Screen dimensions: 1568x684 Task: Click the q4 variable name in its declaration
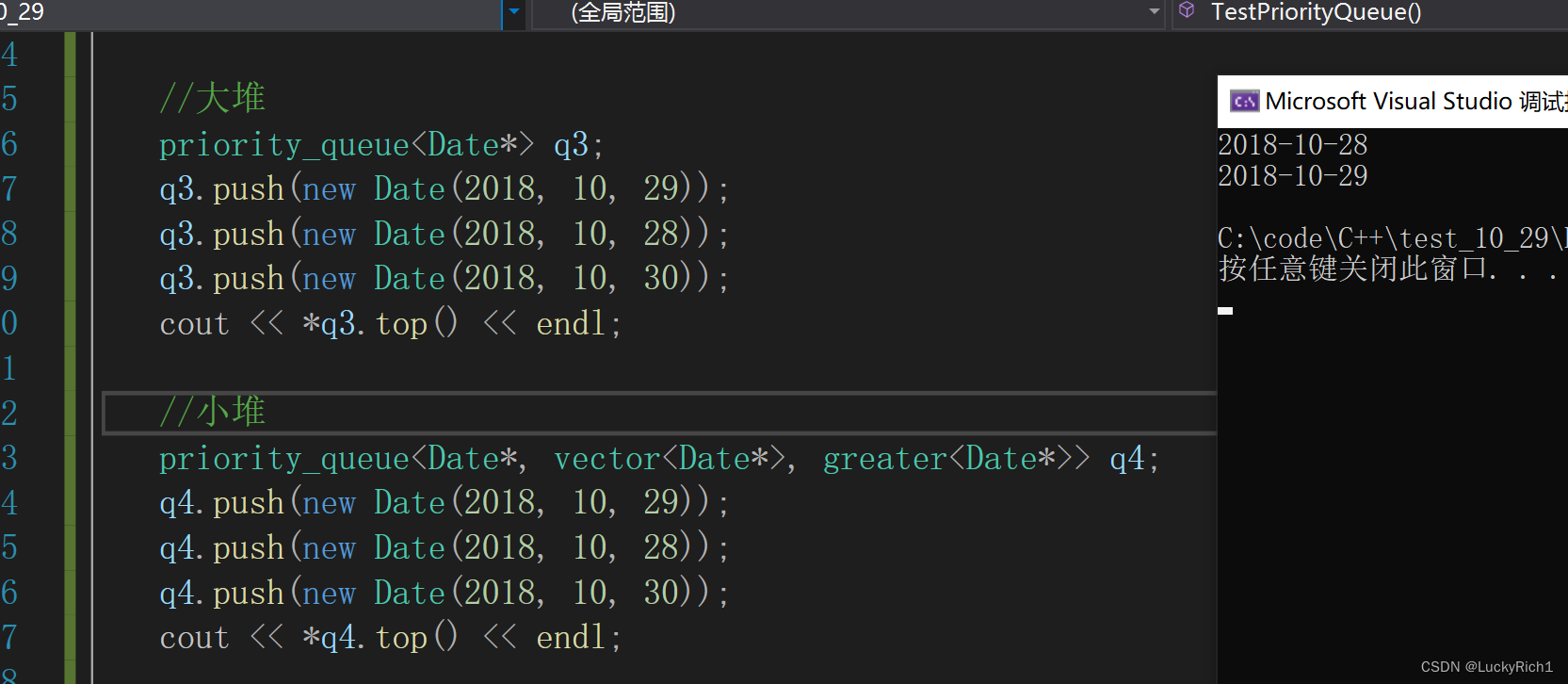[x=1127, y=459]
